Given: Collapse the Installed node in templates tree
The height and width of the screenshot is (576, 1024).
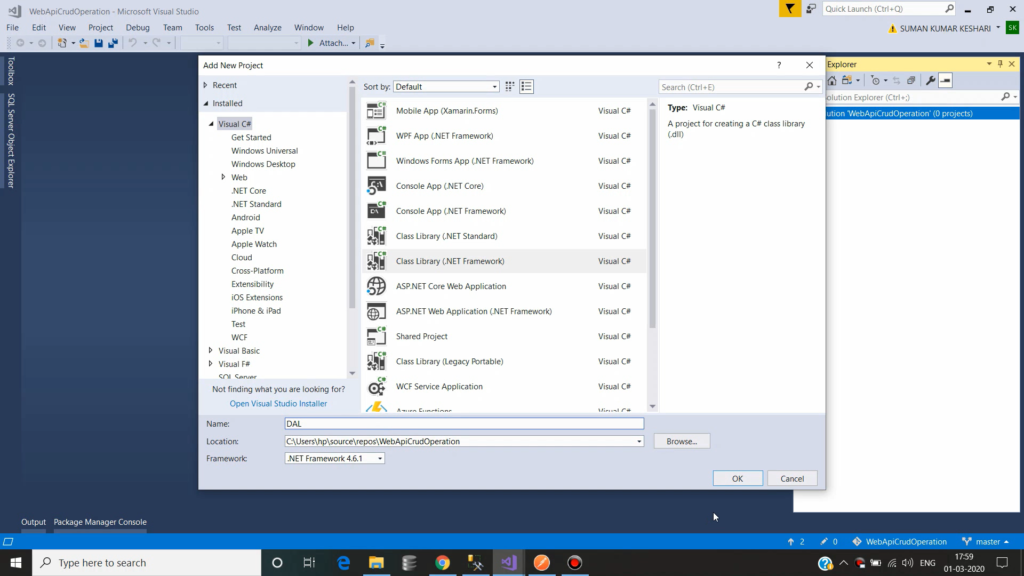Looking at the screenshot, I should pyautogui.click(x=206, y=103).
